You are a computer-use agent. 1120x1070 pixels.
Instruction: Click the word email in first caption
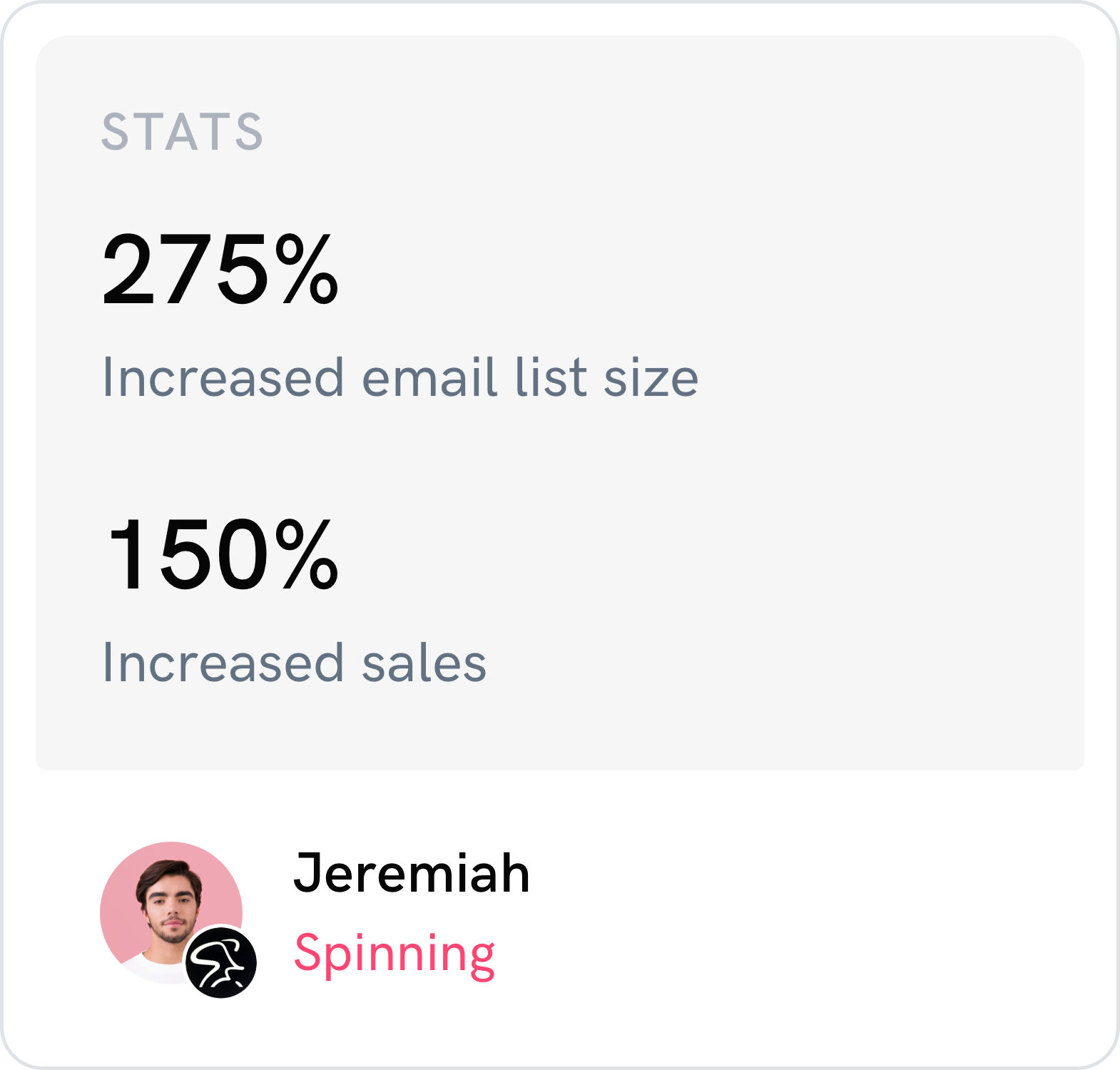pyautogui.click(x=429, y=377)
